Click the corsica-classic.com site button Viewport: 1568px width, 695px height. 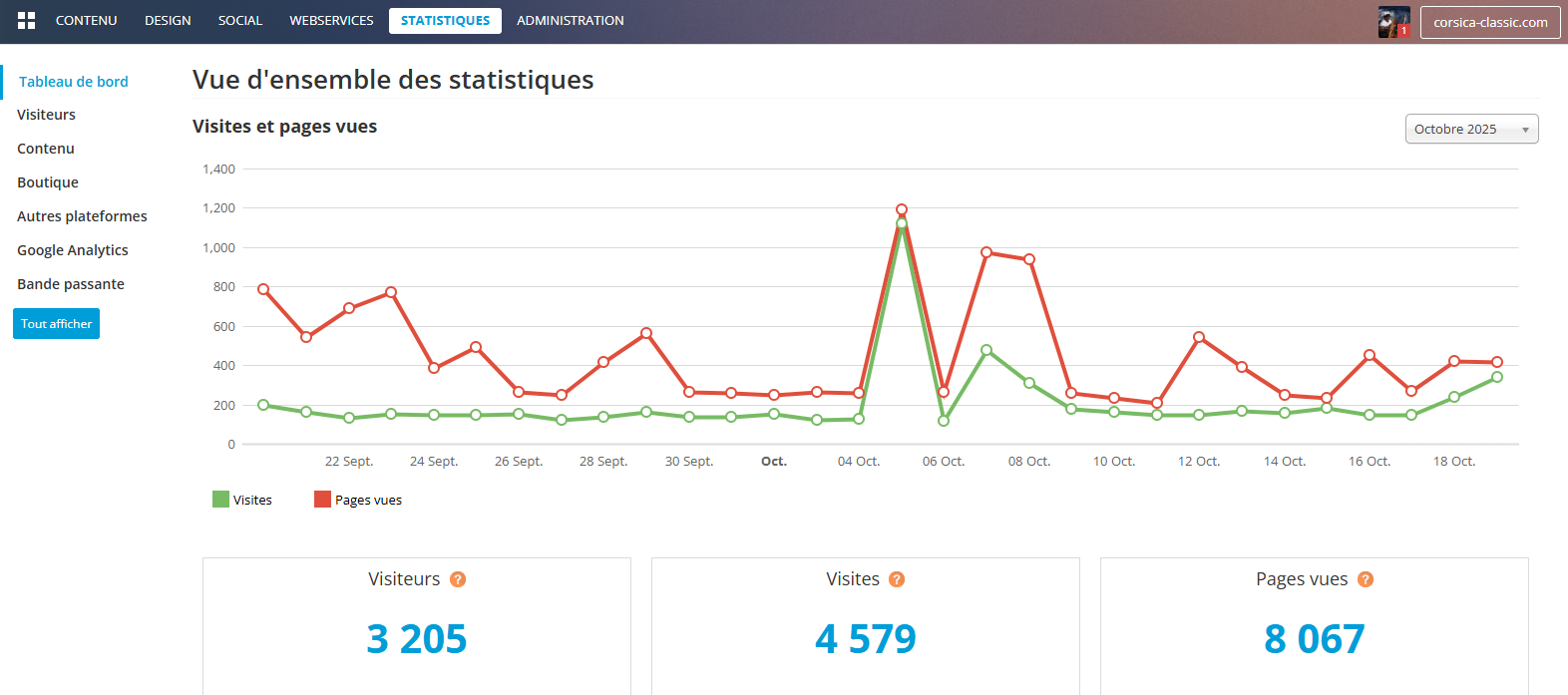[1490, 22]
